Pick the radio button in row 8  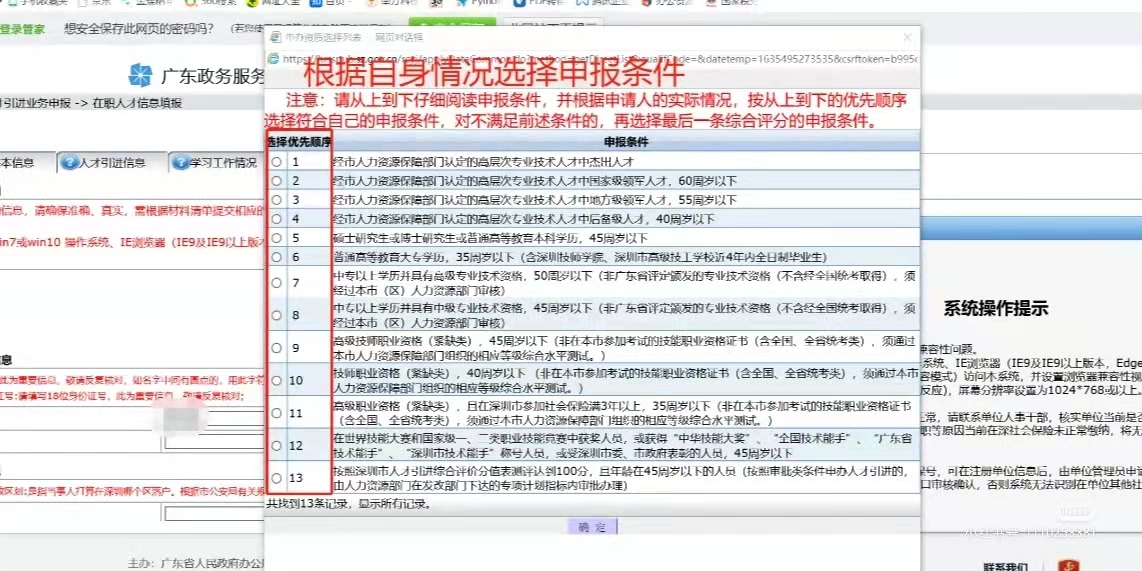(x=276, y=315)
